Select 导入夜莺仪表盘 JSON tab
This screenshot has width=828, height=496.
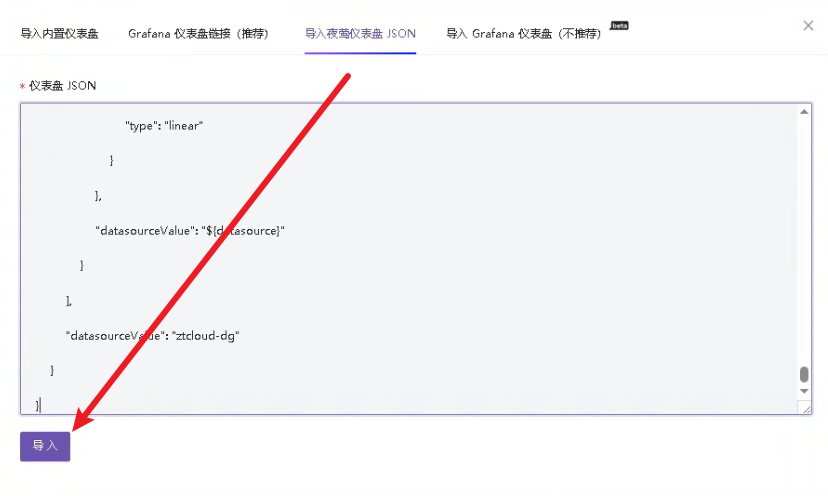coord(360,34)
